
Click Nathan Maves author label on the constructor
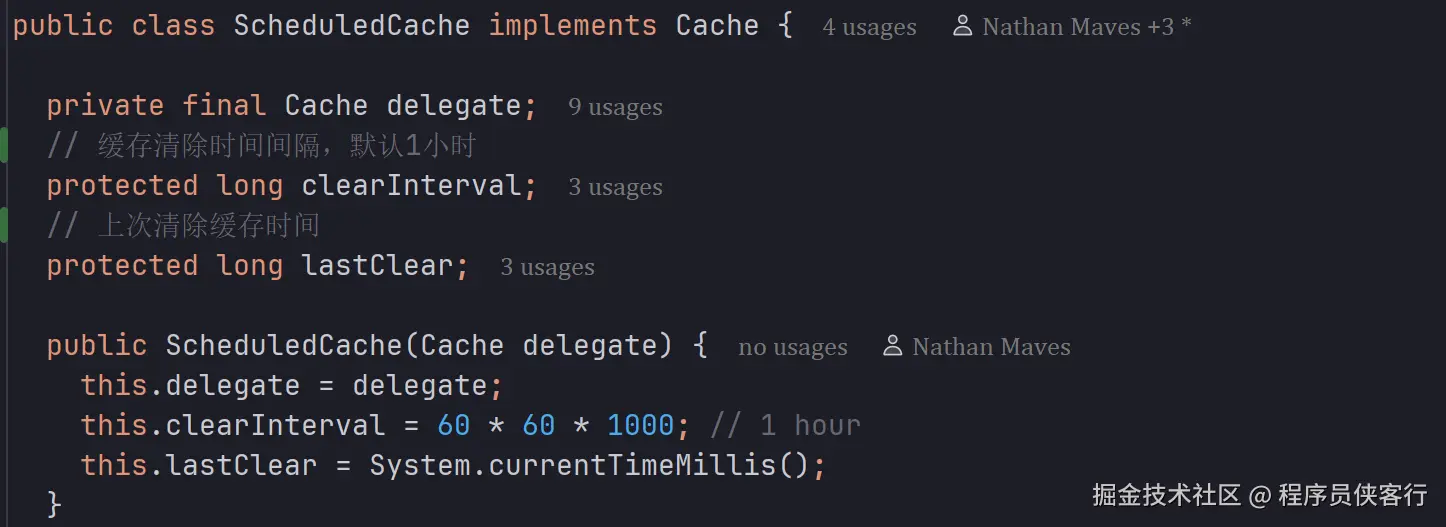991,347
